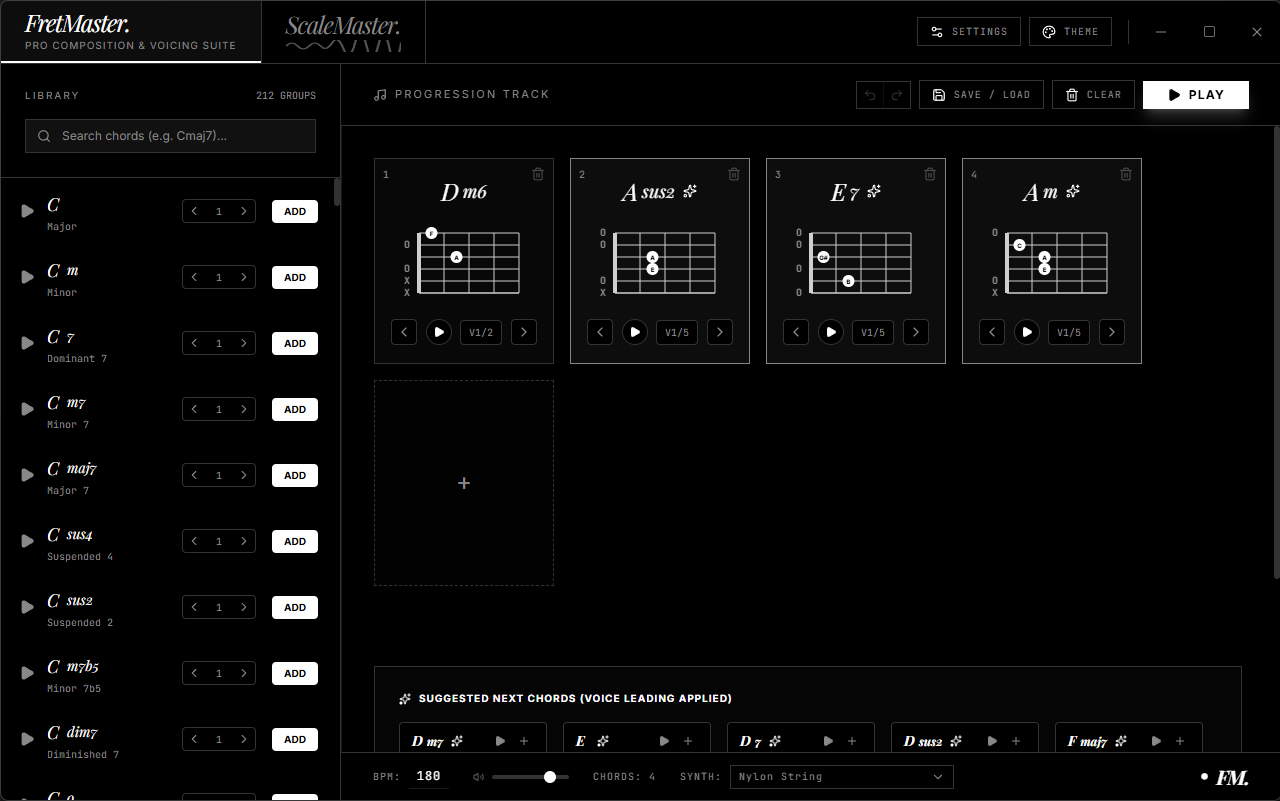Open the Nylon String synth dropdown
The width and height of the screenshot is (1280, 801).
(841, 777)
